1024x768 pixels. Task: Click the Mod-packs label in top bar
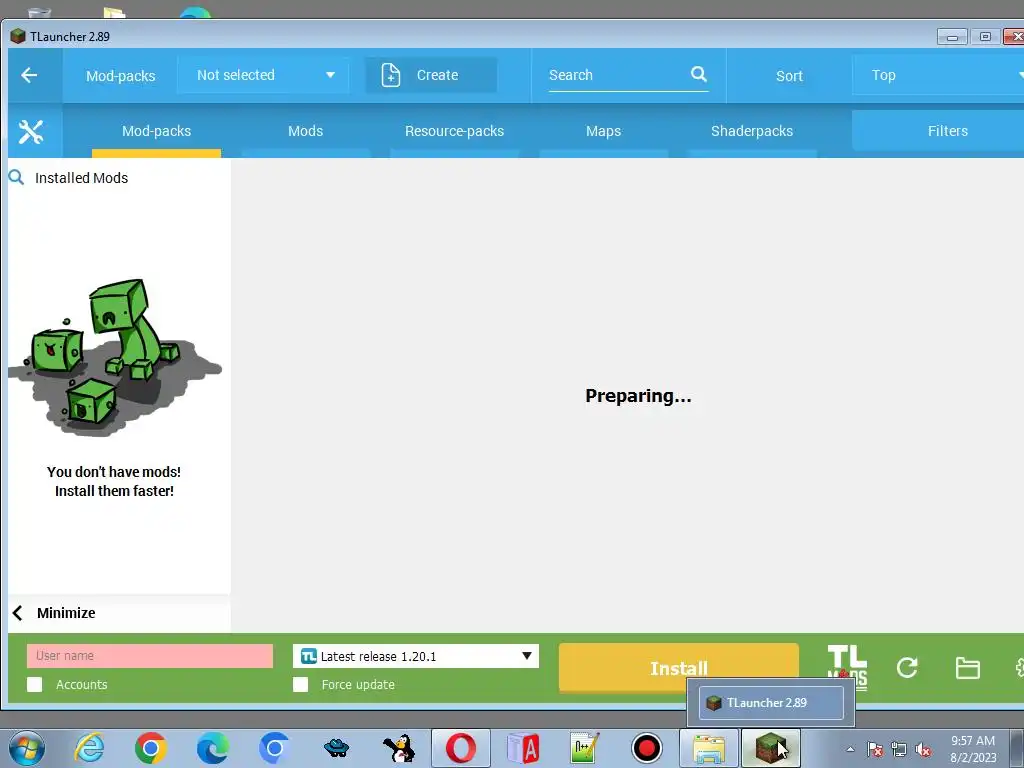coord(121,76)
